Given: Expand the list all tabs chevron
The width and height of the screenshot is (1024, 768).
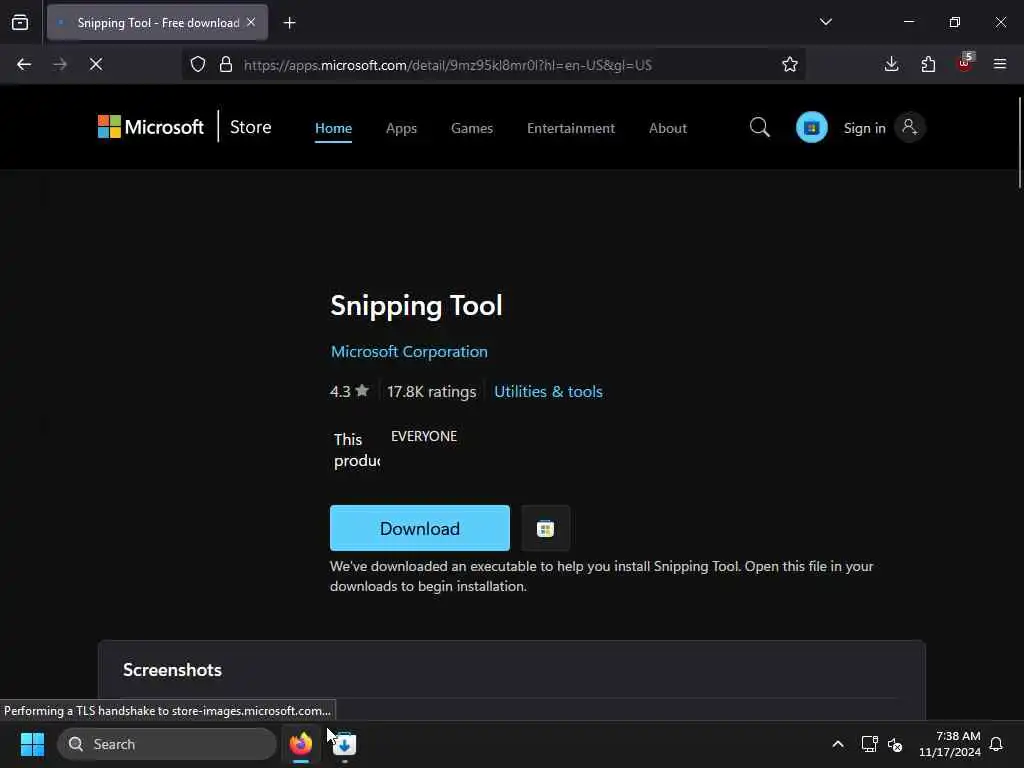Looking at the screenshot, I should point(825,22).
